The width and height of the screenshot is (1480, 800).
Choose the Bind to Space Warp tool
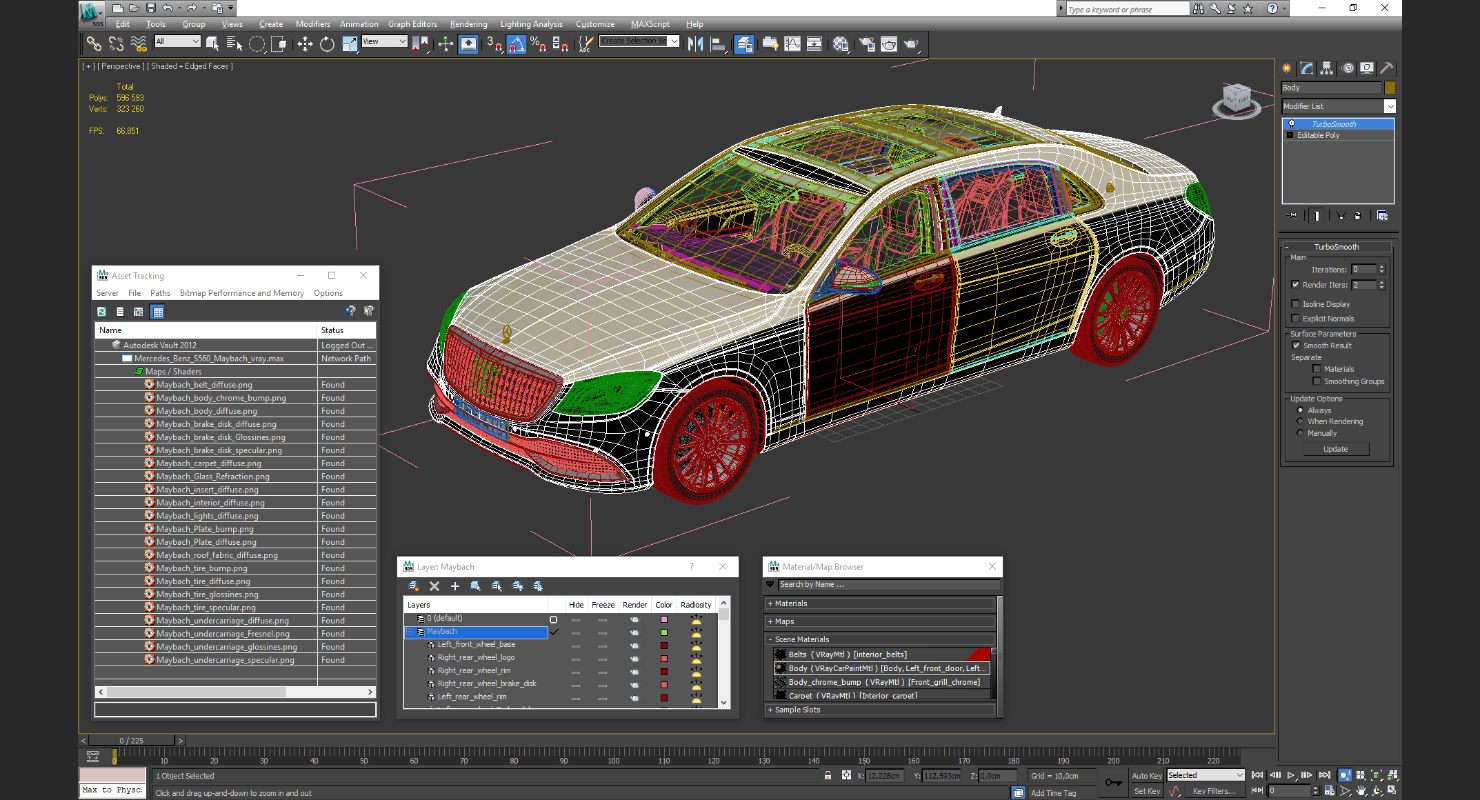click(x=138, y=44)
